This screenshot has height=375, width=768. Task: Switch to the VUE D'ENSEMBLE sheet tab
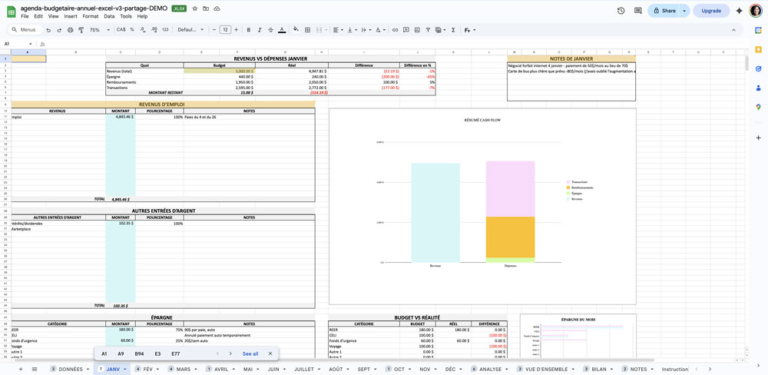(x=546, y=369)
